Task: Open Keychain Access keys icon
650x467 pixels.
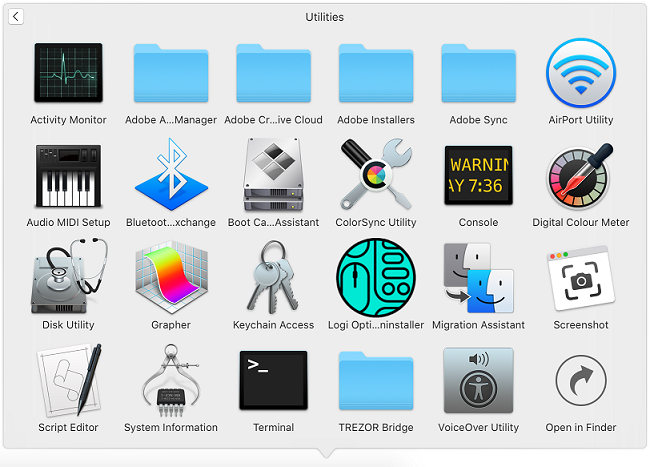Action: click(x=272, y=277)
